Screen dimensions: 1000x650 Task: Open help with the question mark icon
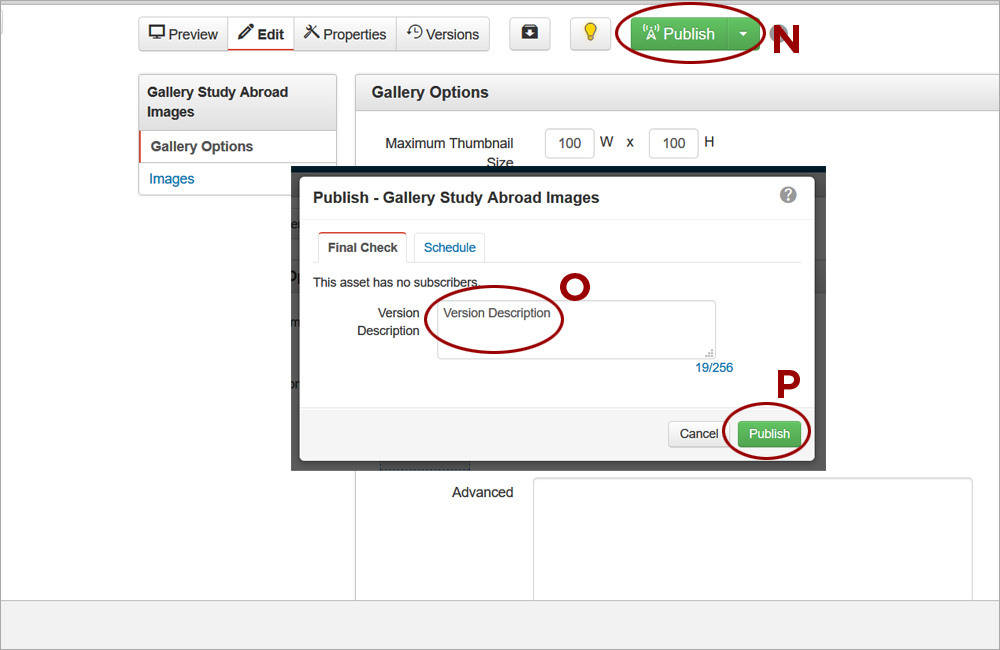pyautogui.click(x=788, y=196)
